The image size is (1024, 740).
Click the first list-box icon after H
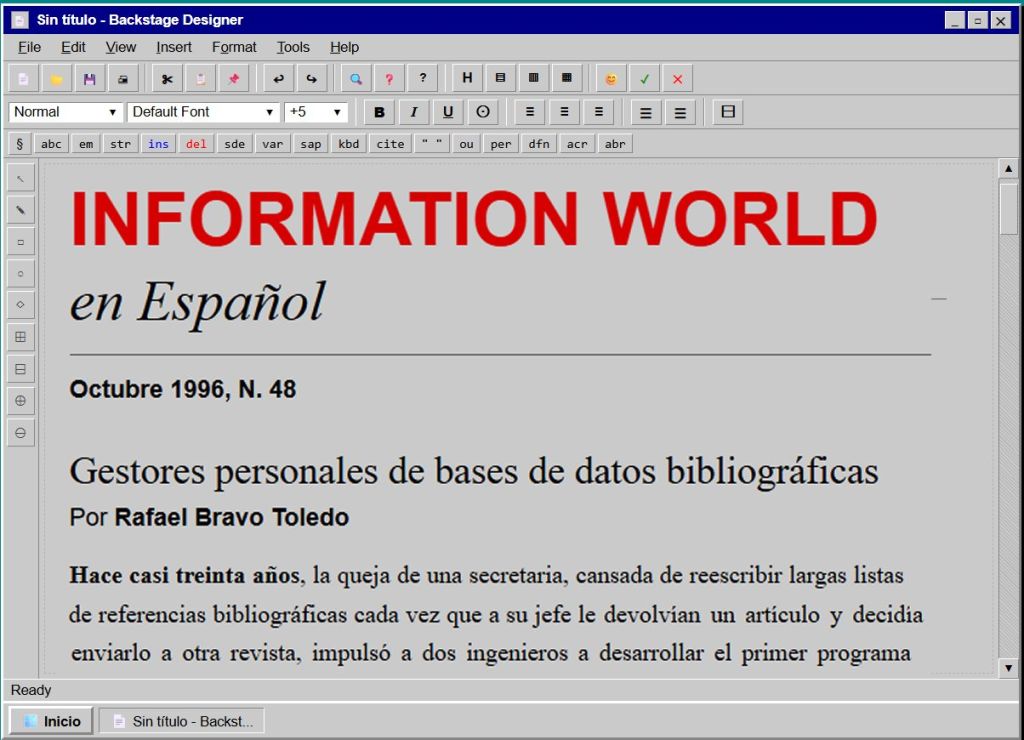pyautogui.click(x=500, y=78)
